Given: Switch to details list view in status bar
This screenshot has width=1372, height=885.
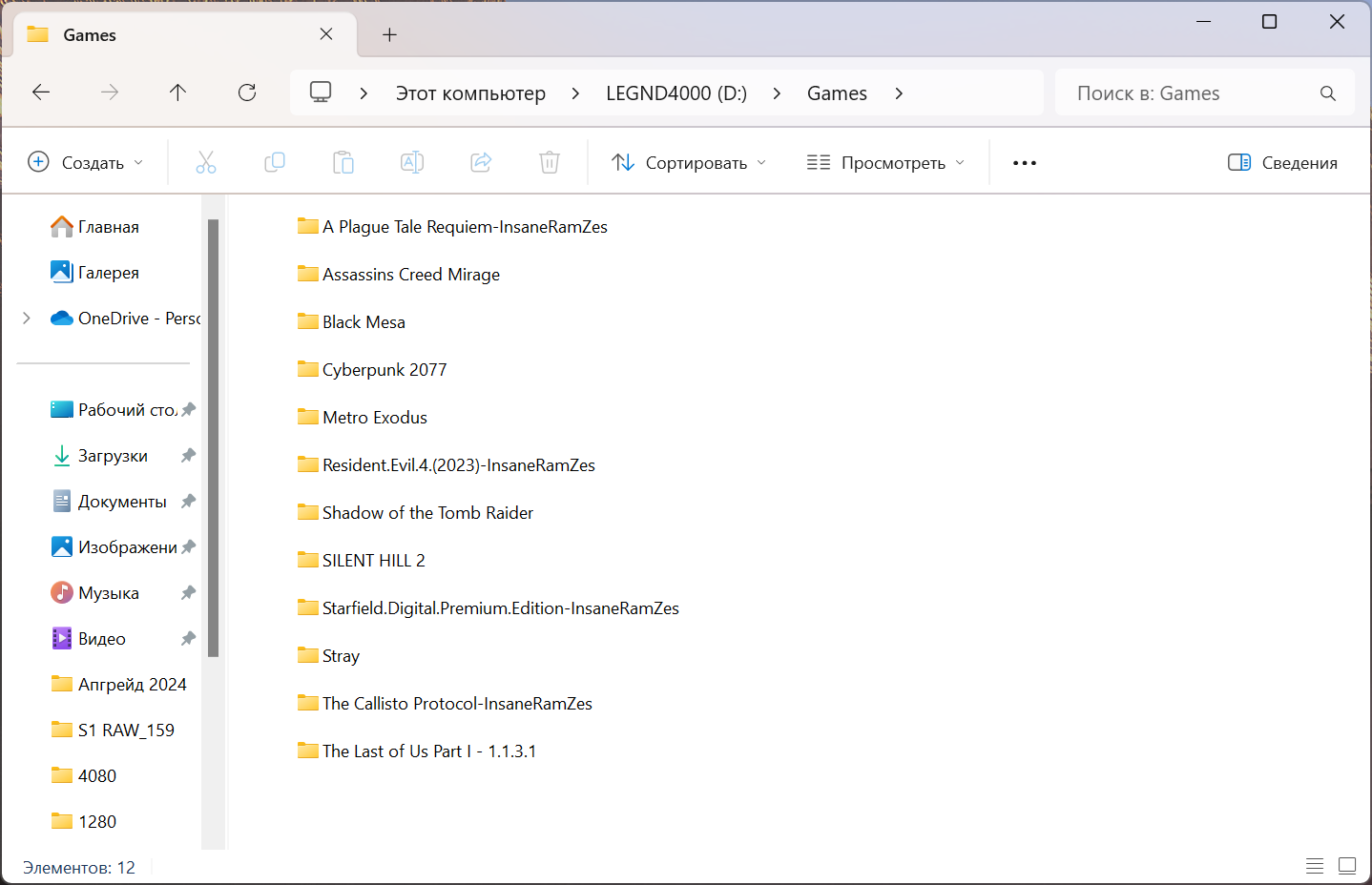Looking at the screenshot, I should (x=1315, y=866).
